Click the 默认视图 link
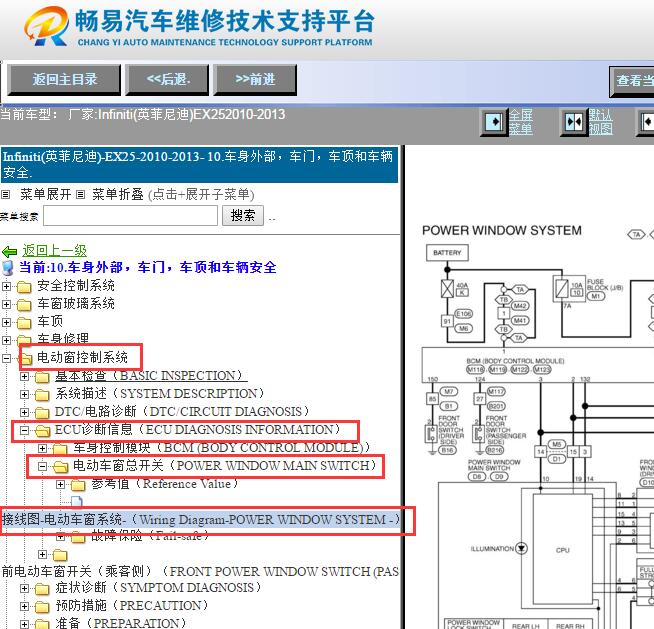The width and height of the screenshot is (654, 629). pos(601,122)
